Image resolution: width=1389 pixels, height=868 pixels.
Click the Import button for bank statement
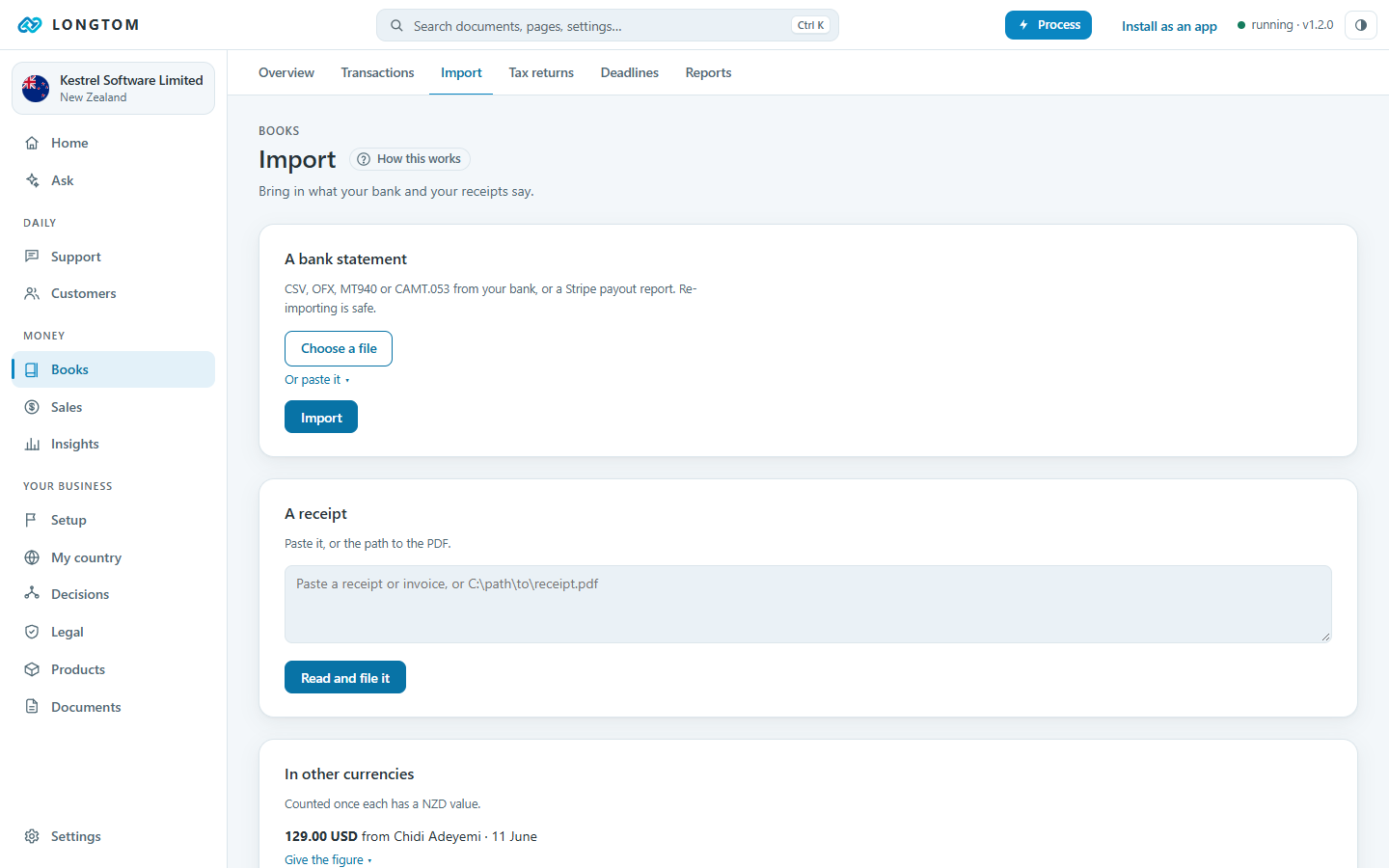[321, 417]
